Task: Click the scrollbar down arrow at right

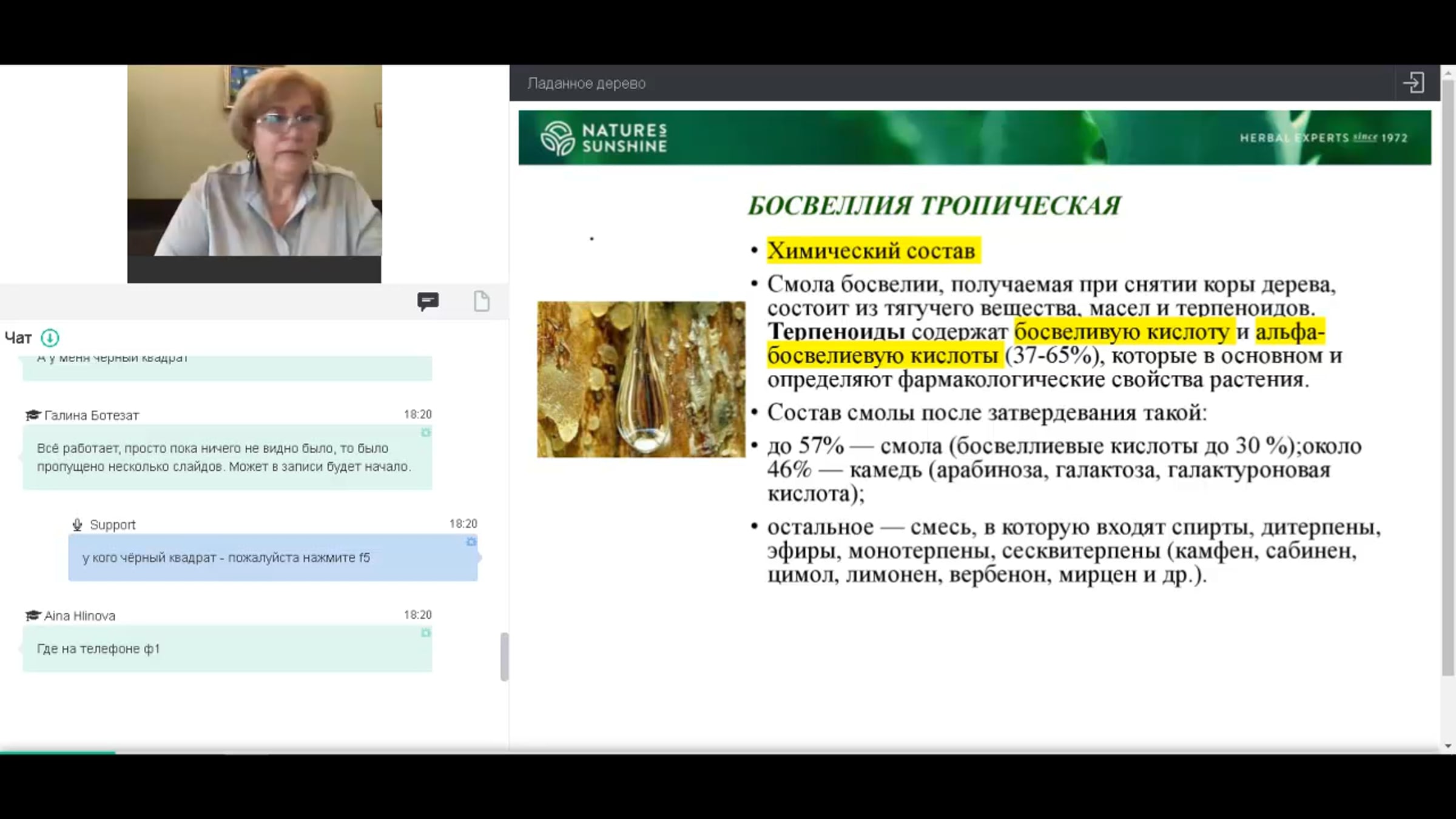Action: coord(1448,747)
